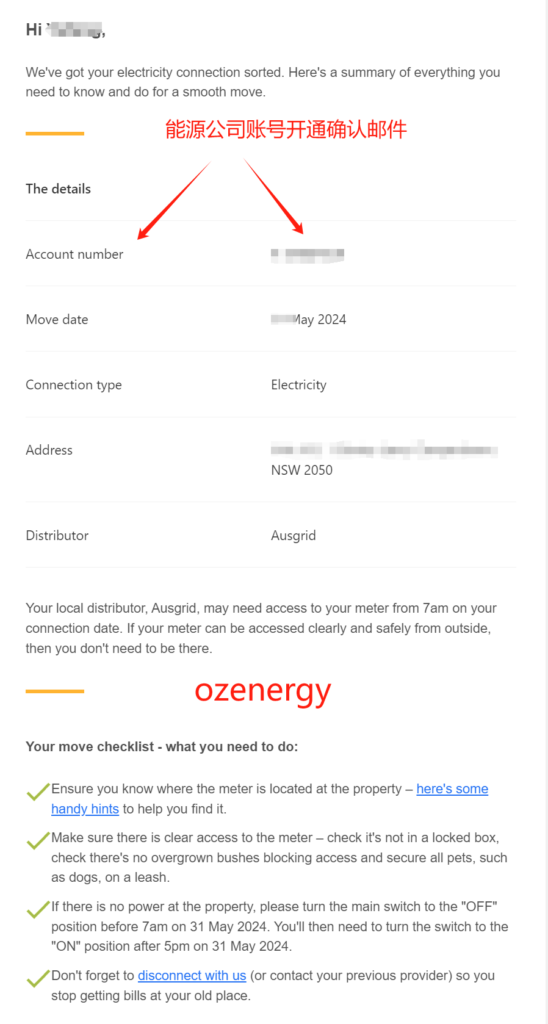Select the Account number label

click(74, 254)
